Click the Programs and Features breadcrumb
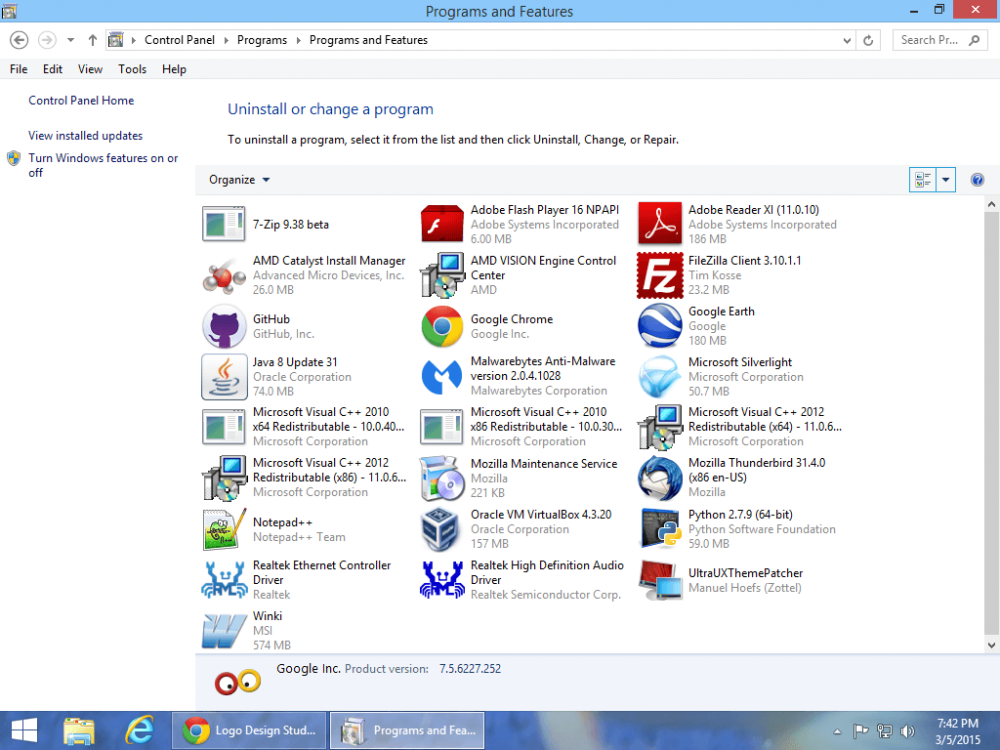The width and height of the screenshot is (1000, 750). pos(369,40)
